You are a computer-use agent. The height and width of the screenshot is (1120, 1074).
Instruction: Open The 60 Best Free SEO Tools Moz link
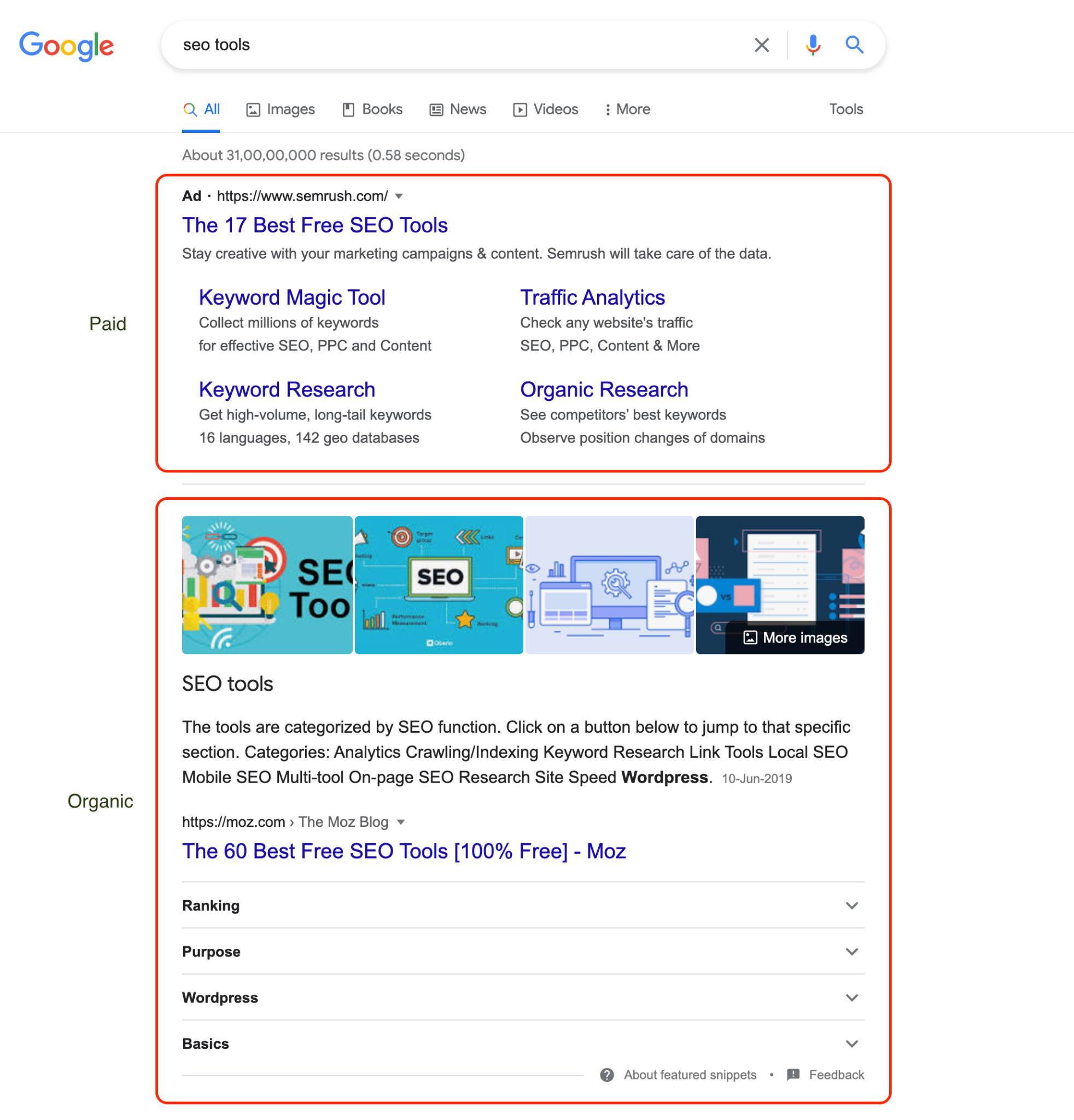tap(404, 851)
